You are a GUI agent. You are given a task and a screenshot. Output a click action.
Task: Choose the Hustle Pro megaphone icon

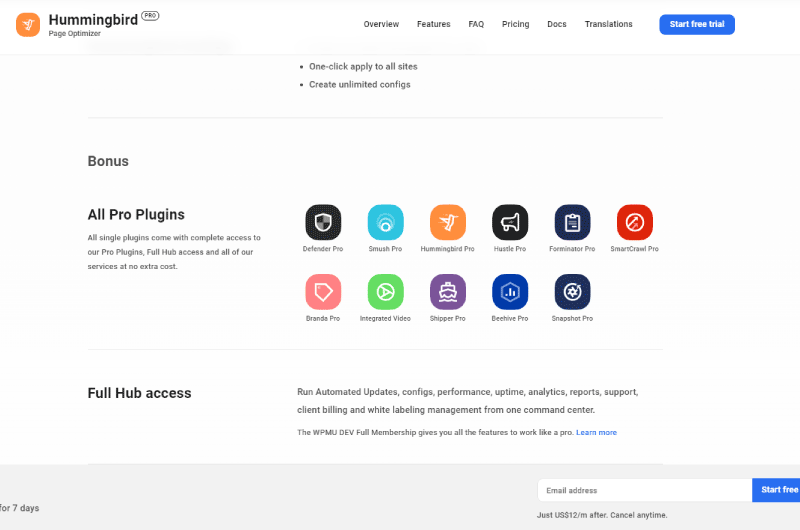point(510,222)
